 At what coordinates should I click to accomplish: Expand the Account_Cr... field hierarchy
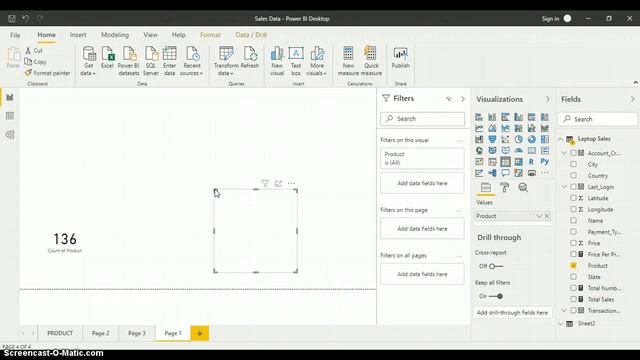tap(564, 153)
